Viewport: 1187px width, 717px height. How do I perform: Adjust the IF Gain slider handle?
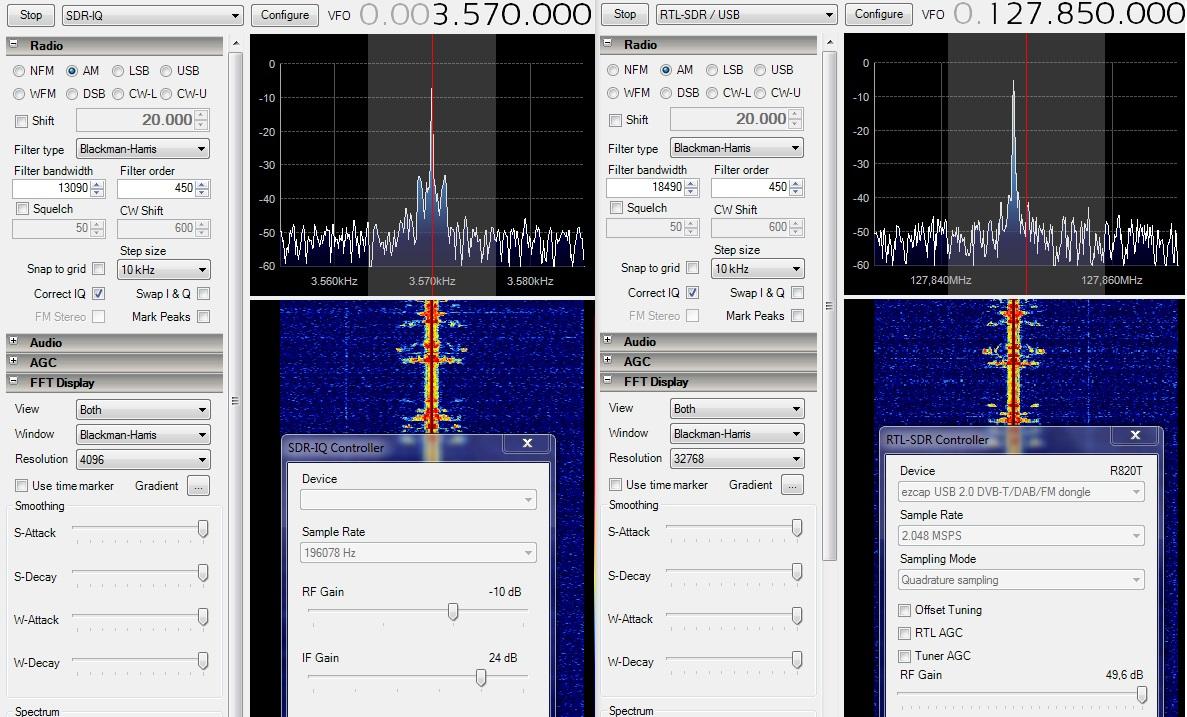pyautogui.click(x=481, y=677)
